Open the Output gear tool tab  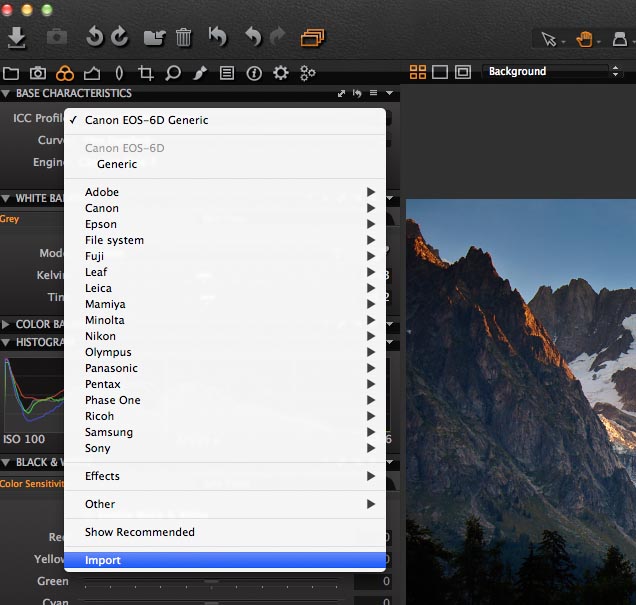coord(281,73)
